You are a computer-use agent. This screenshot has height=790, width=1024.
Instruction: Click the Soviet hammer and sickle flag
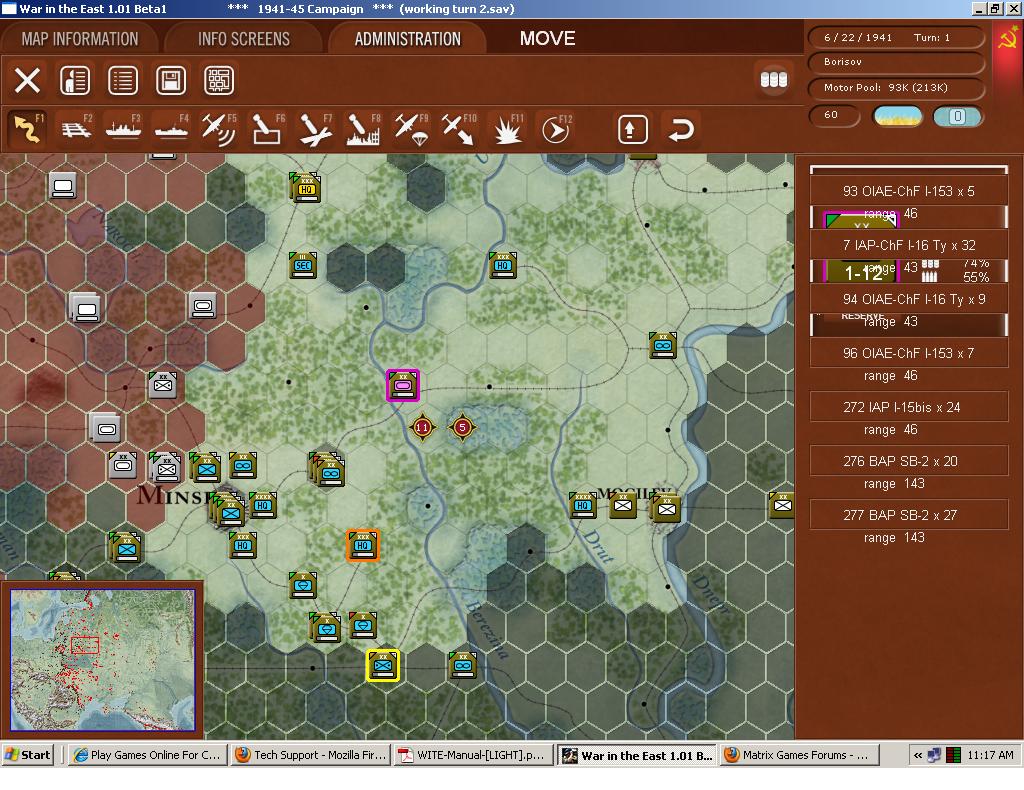point(1008,39)
